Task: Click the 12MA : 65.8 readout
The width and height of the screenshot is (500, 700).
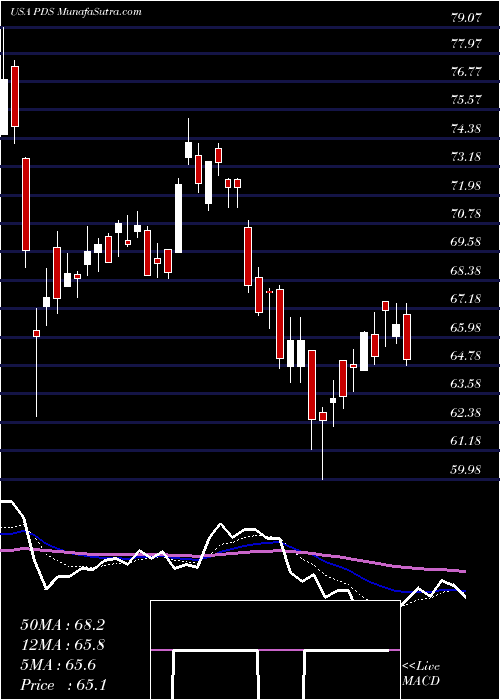Action: pyautogui.click(x=62, y=645)
